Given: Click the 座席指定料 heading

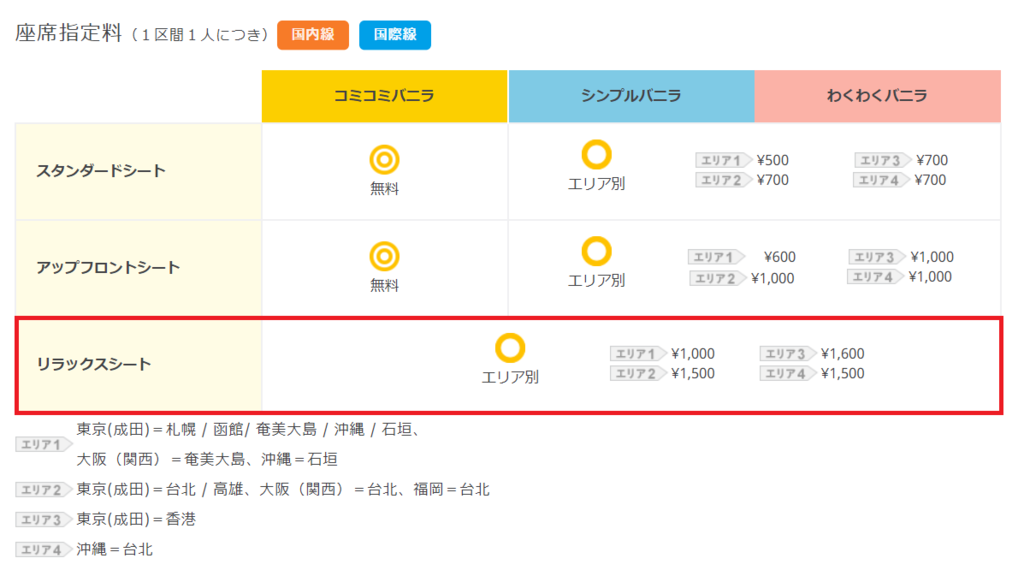Looking at the screenshot, I should coord(69,33).
